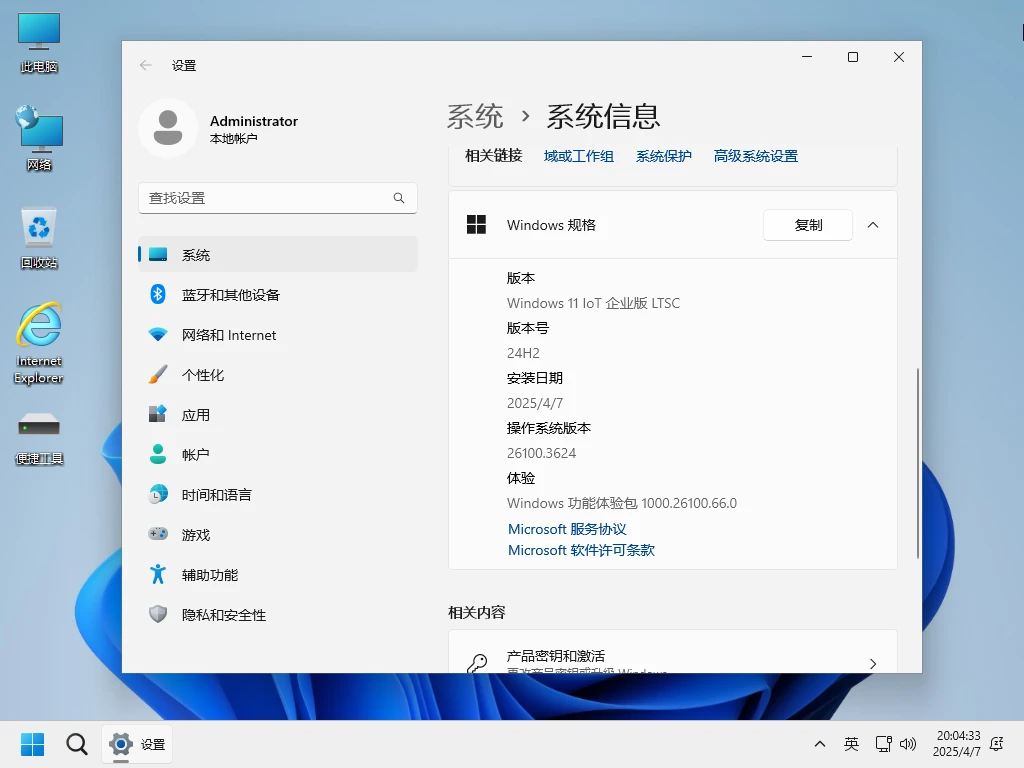Open Microsoft 服务协议 link
This screenshot has width=1024, height=768.
tap(567, 529)
